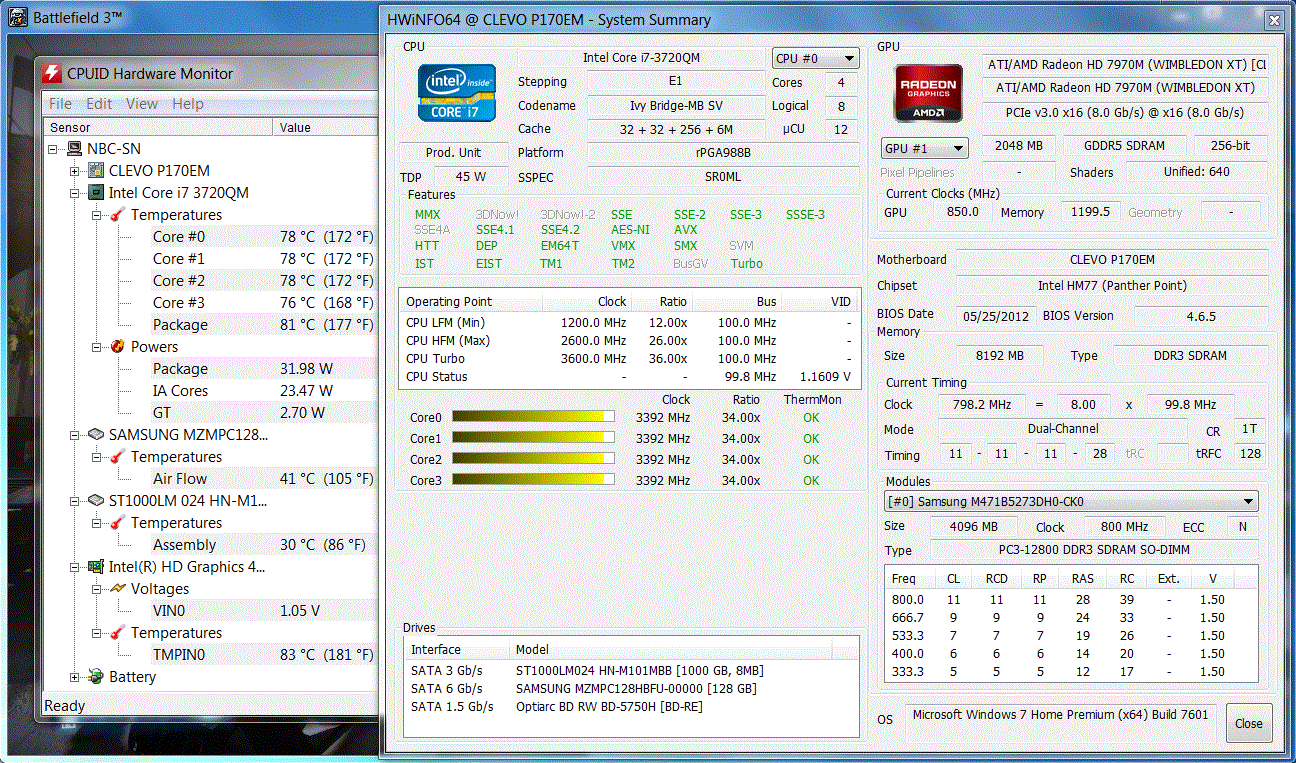
Task: Click the CLEVO P170EM motherboard icon in tree
Action: pyautogui.click(x=96, y=170)
